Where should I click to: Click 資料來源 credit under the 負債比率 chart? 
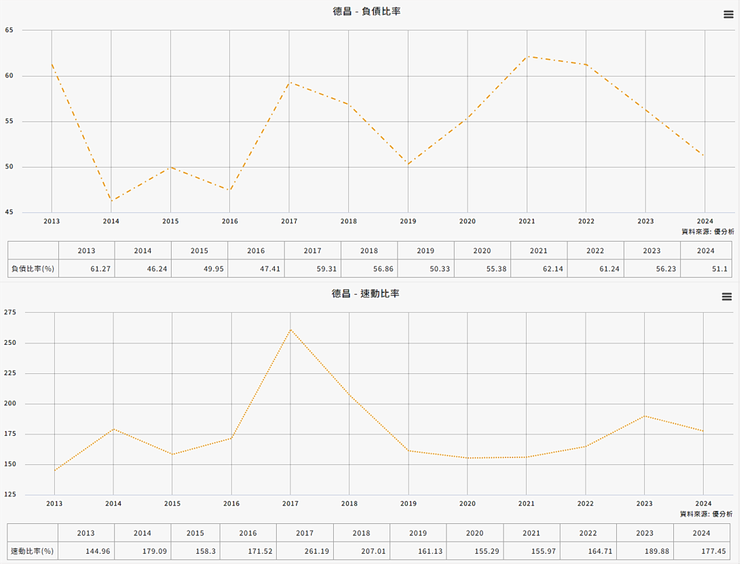(707, 231)
